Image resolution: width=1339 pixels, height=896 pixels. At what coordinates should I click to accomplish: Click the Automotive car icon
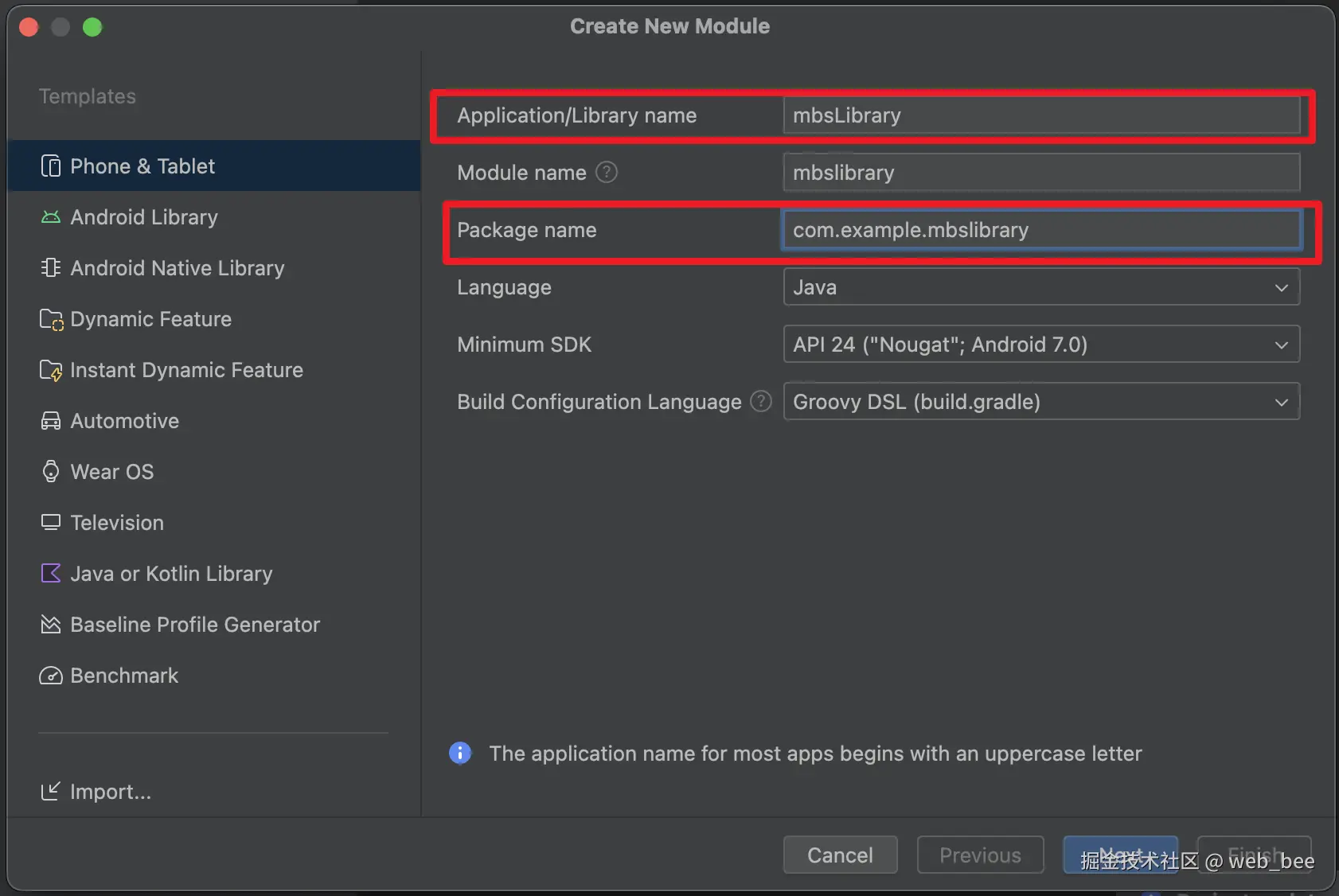51,421
